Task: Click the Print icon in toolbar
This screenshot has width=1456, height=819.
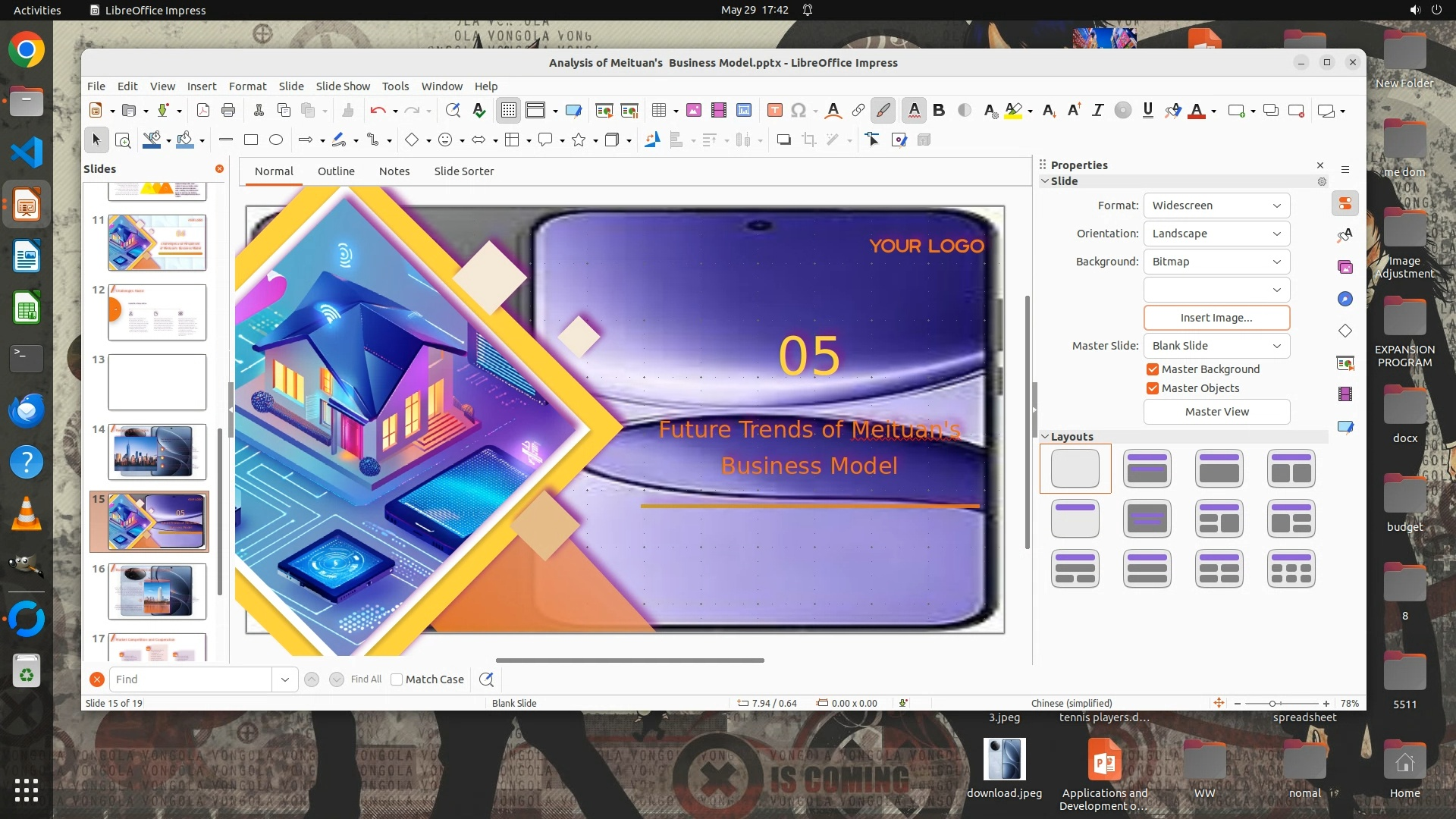Action: 228,111
